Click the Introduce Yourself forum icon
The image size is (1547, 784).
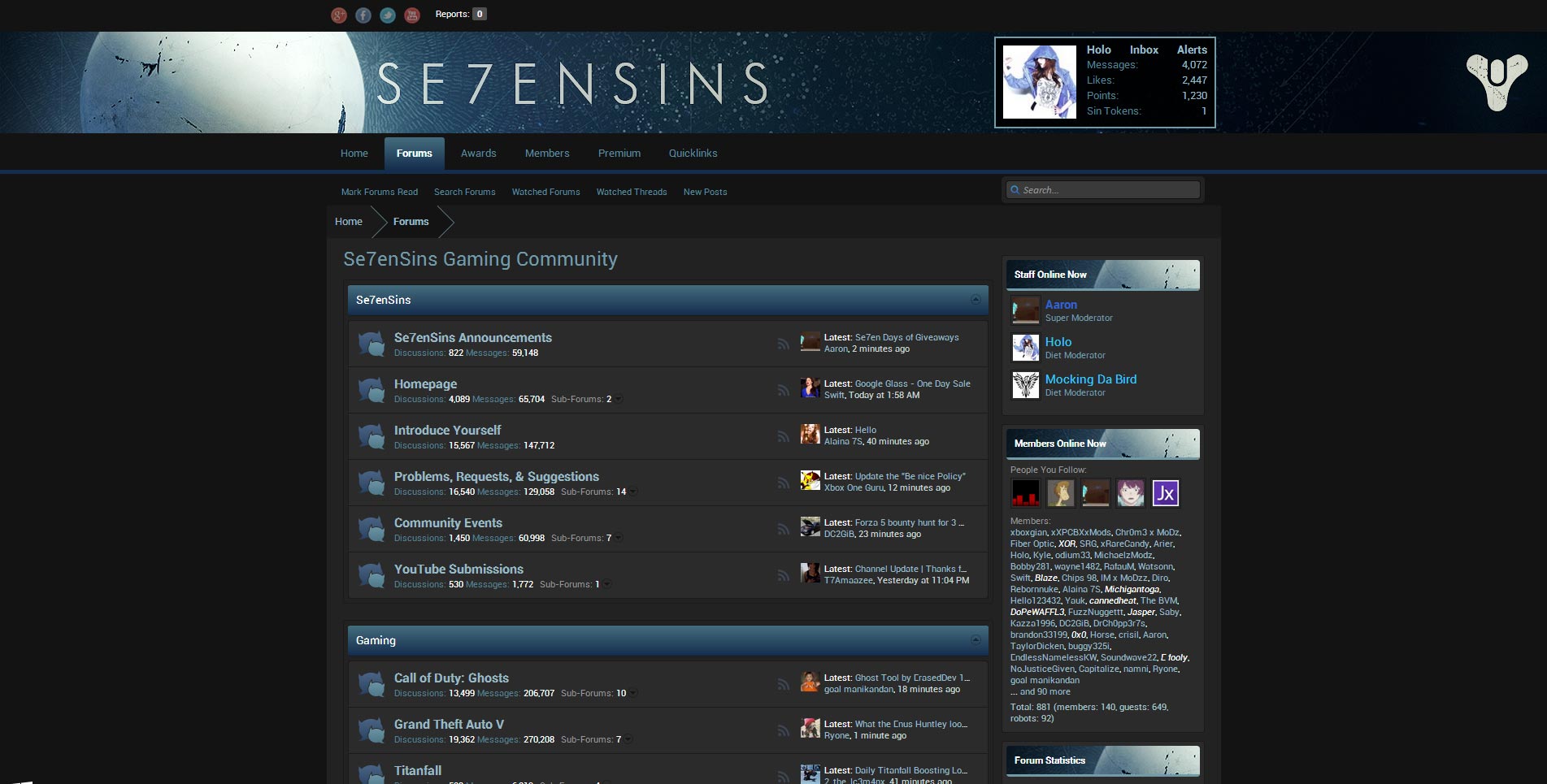(x=372, y=436)
